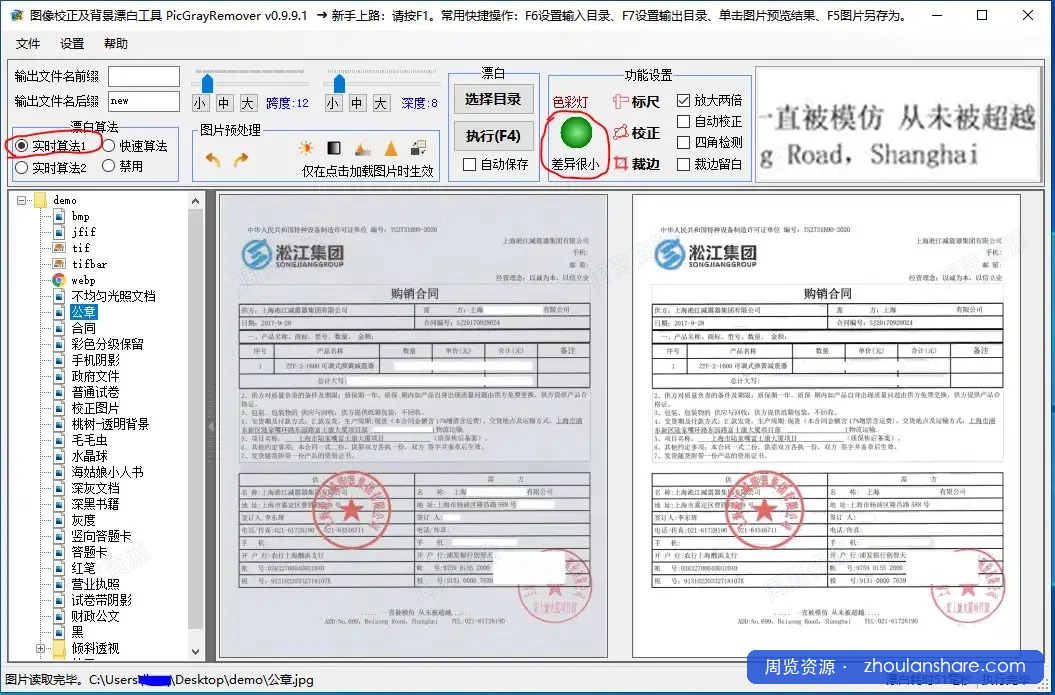The width and height of the screenshot is (1055, 695).
Task: Click the jfif file icon in tree
Action: pos(60,232)
